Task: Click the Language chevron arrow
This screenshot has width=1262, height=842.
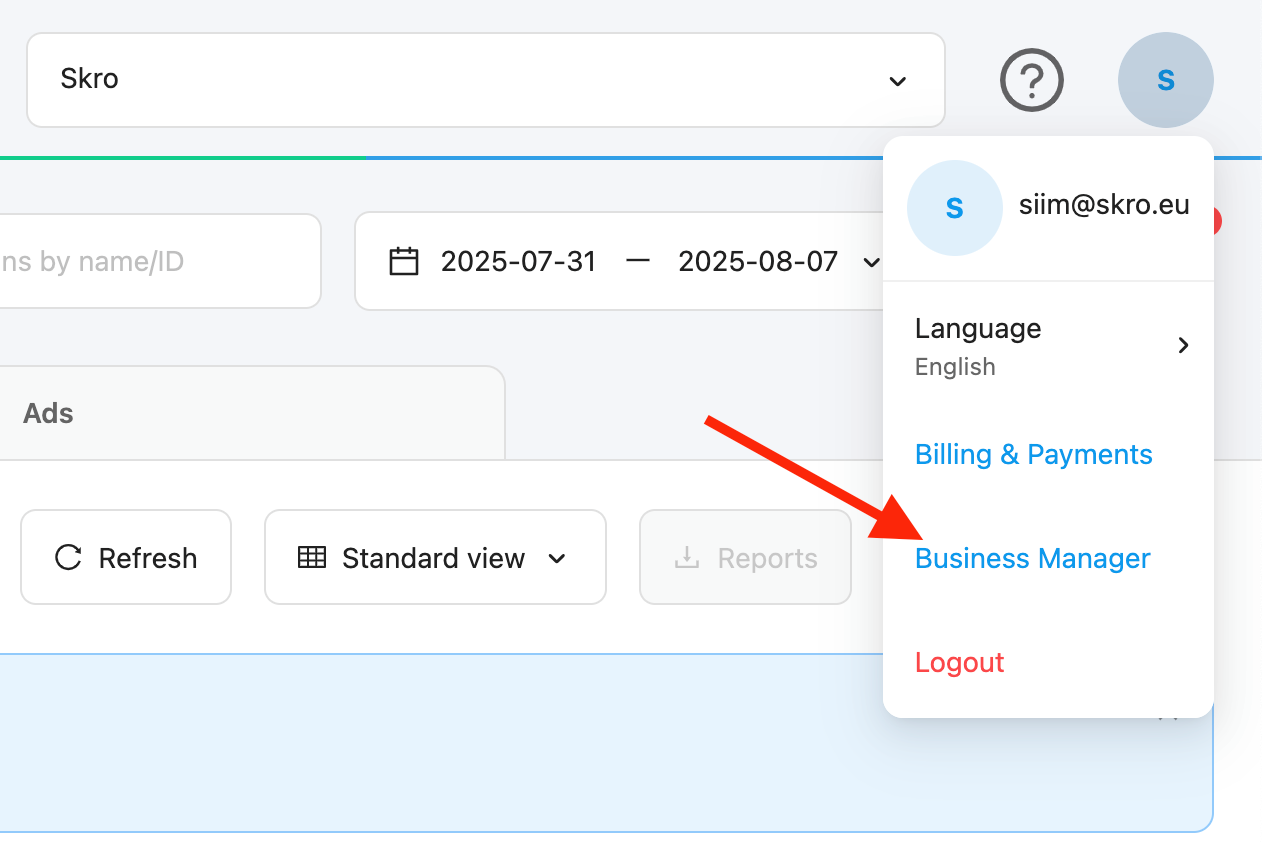Action: point(1184,346)
